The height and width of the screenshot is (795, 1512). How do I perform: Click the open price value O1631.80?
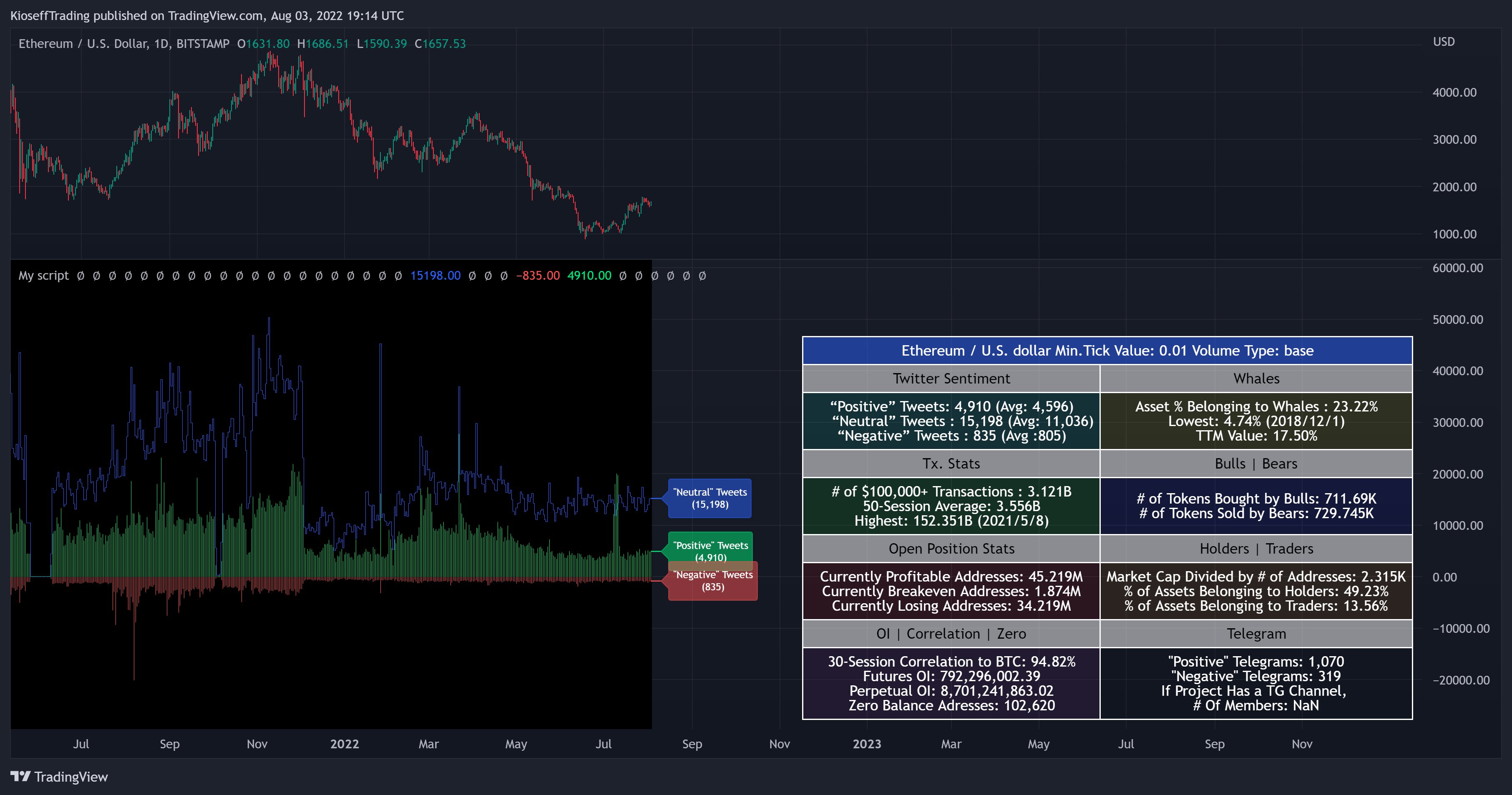click(263, 43)
